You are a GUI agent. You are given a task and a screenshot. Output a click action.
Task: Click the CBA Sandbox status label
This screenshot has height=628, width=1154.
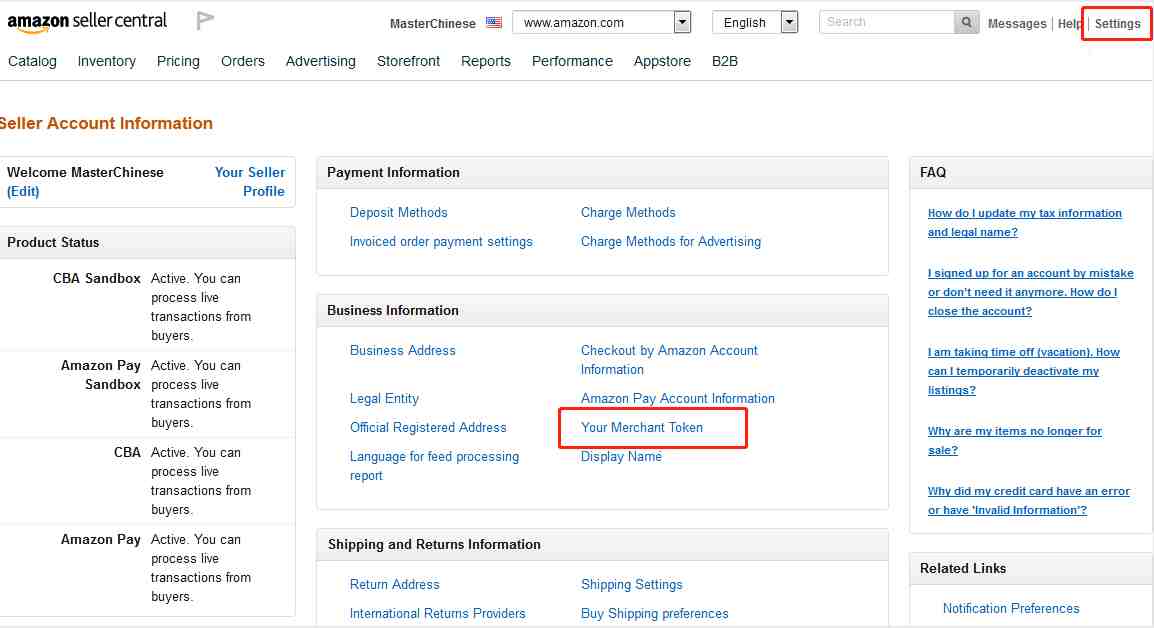point(96,278)
